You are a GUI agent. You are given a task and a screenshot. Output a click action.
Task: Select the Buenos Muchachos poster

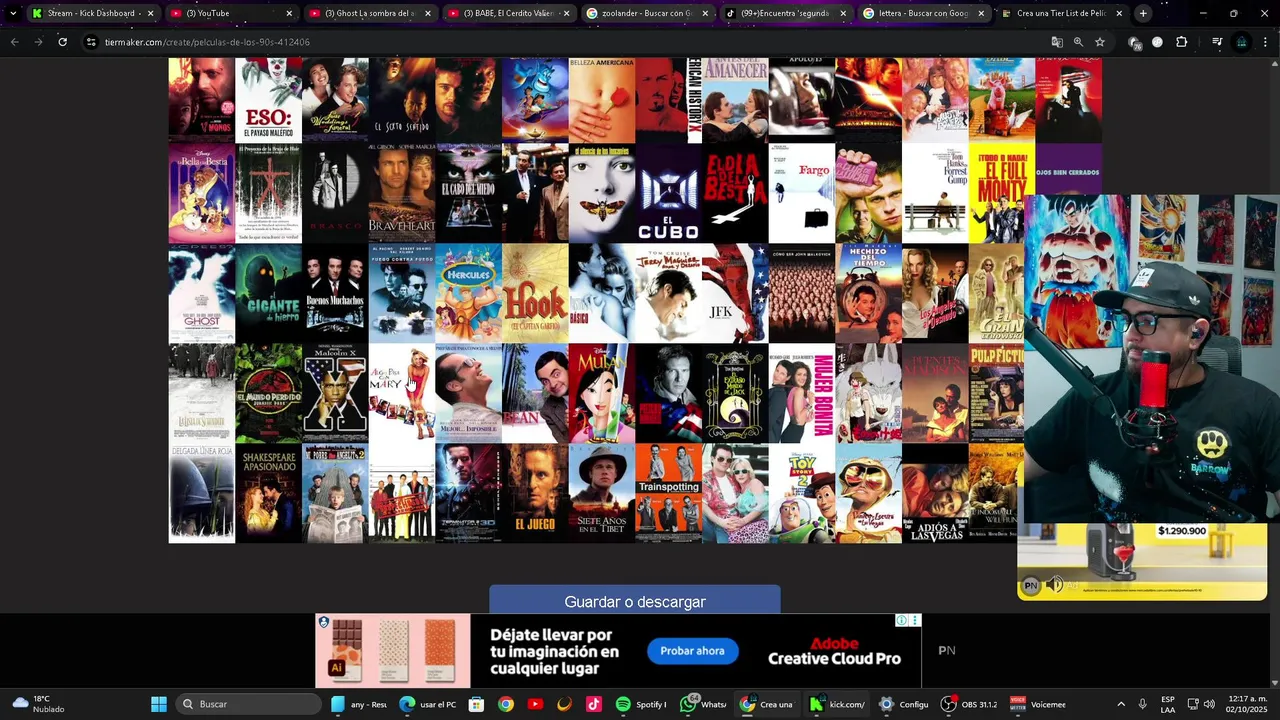335,293
